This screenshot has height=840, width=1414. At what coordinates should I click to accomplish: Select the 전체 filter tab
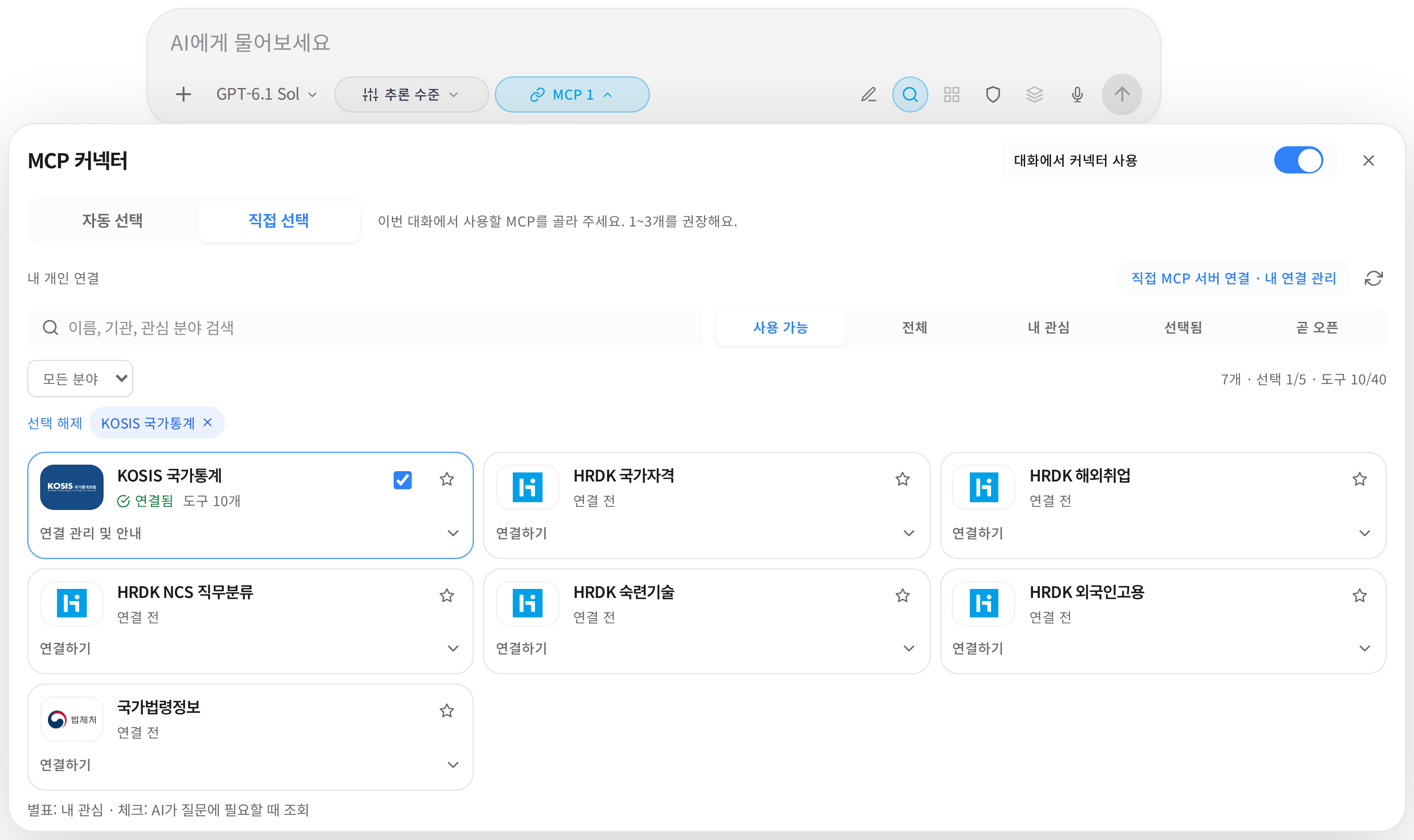[914, 328]
